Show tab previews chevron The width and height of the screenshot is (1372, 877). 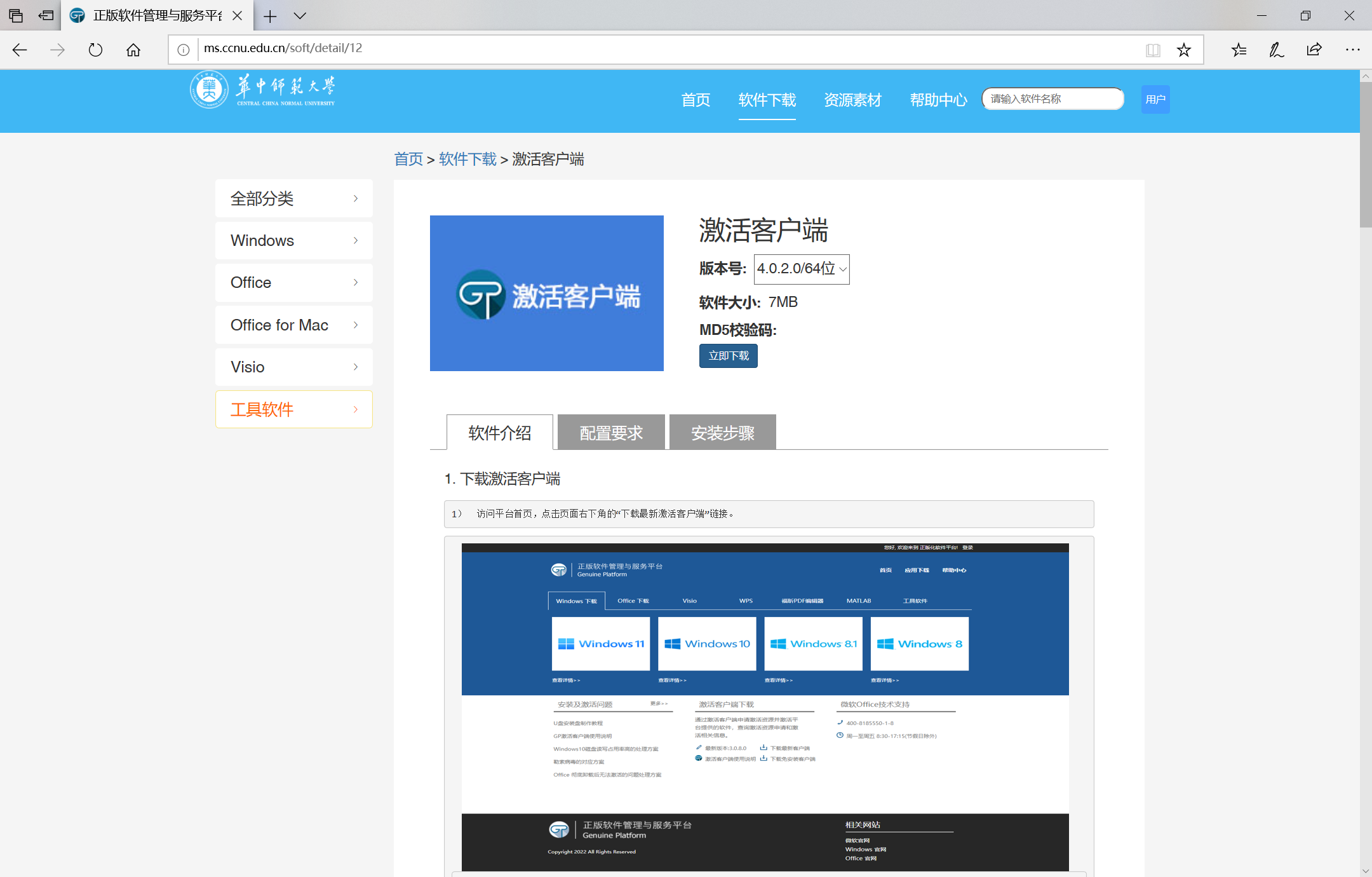tap(300, 16)
